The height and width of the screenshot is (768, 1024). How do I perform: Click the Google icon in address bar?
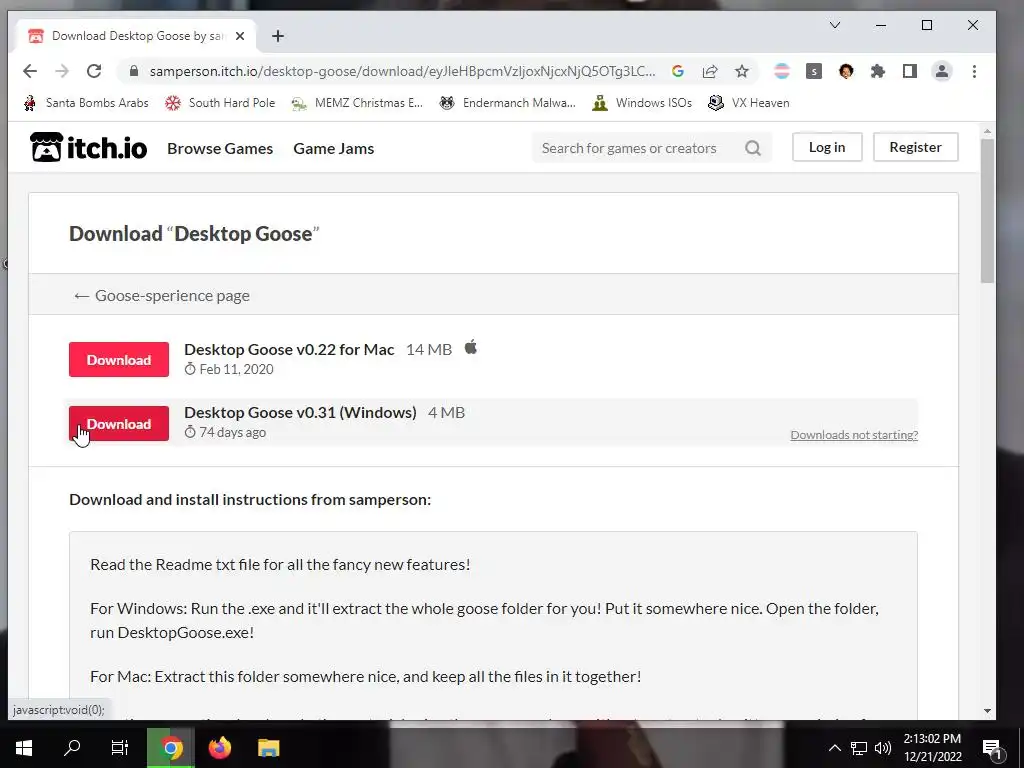tap(678, 71)
